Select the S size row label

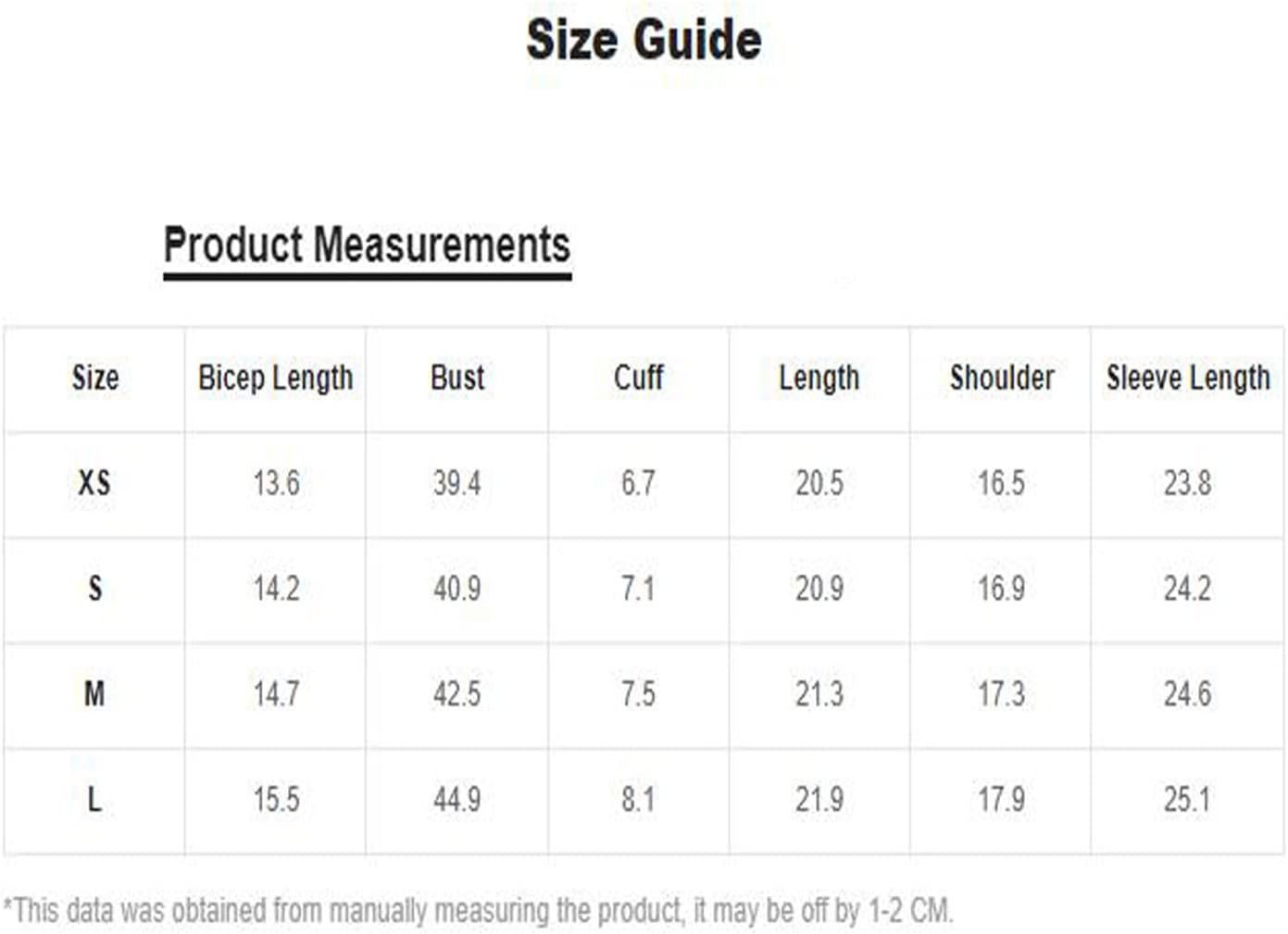click(94, 589)
